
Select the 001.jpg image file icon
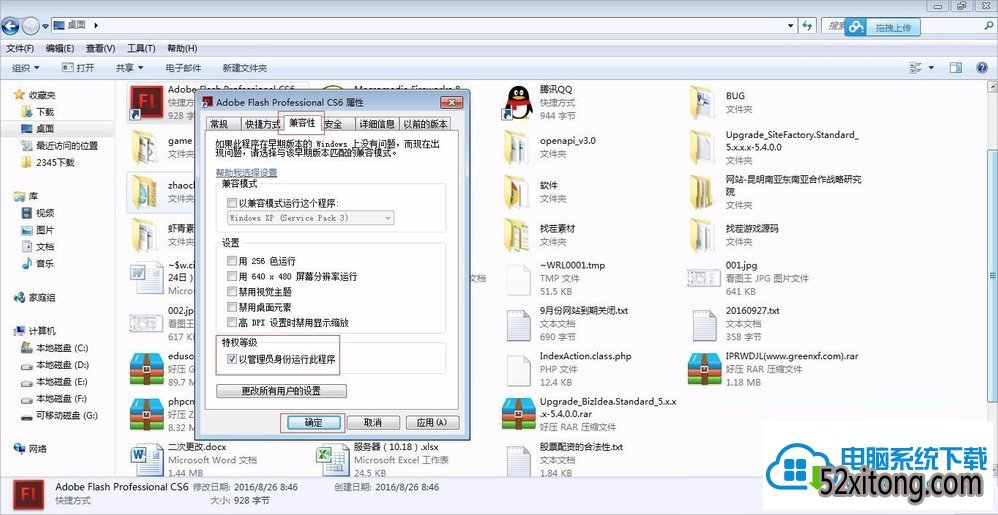(x=704, y=278)
